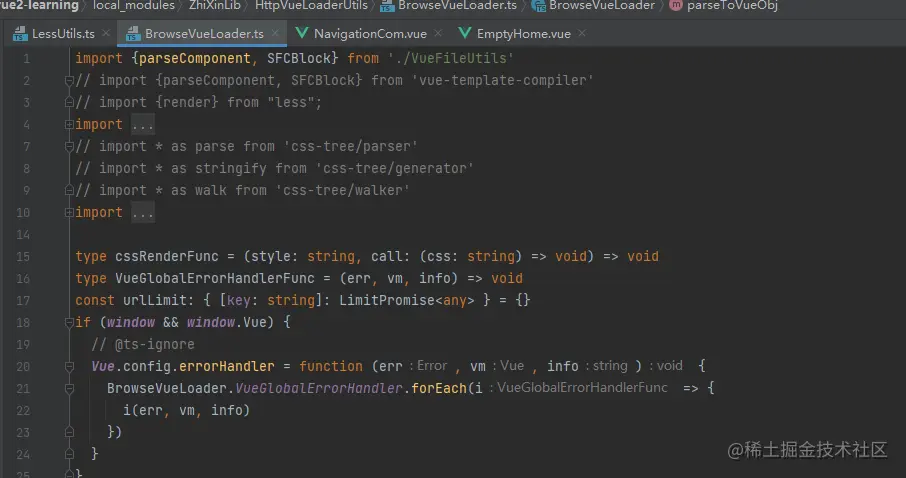Click the ': Vue' inlay hint on line 20
906x478 pixels.
(508, 366)
